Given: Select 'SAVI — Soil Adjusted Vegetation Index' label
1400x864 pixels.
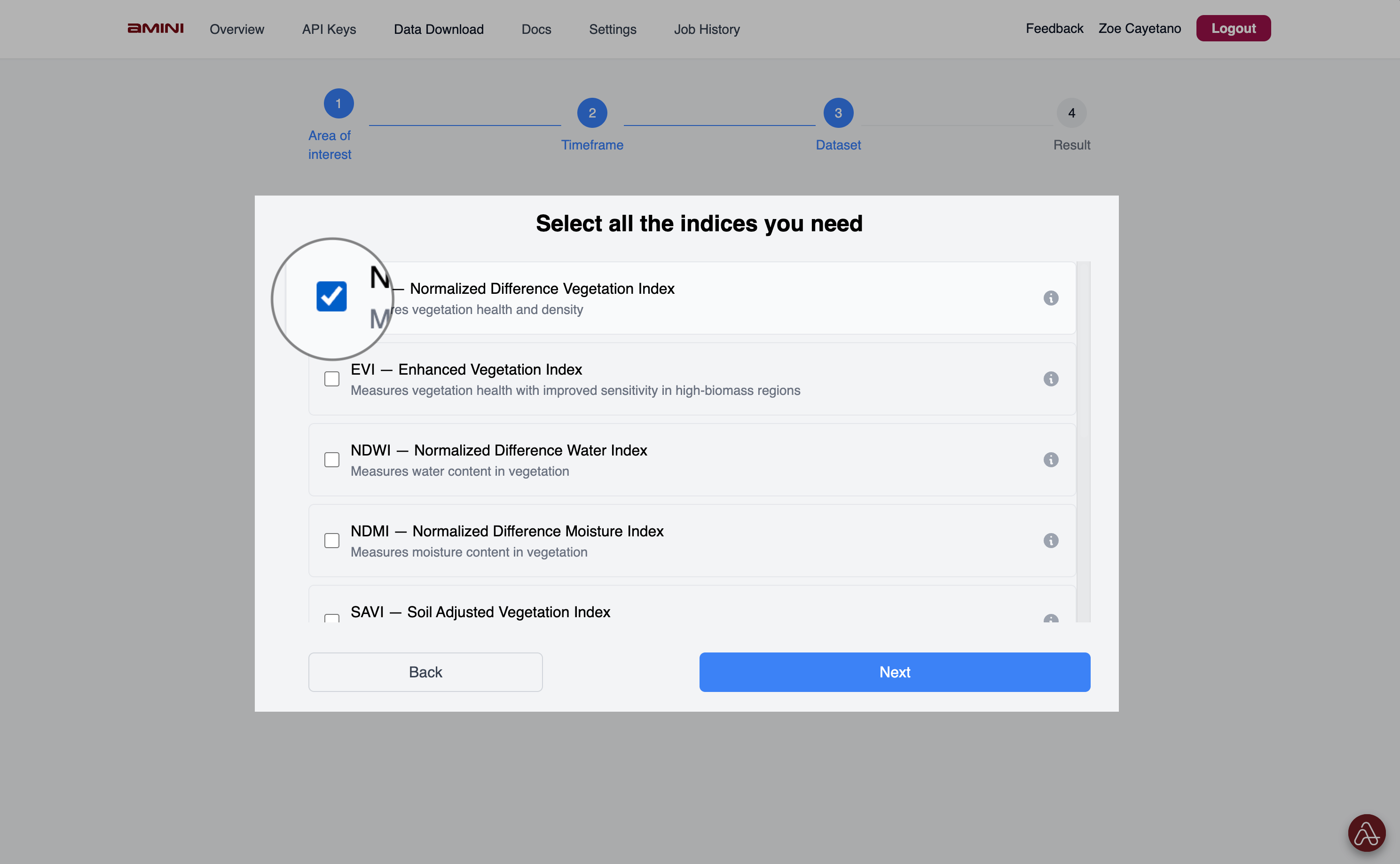Looking at the screenshot, I should [x=480, y=612].
